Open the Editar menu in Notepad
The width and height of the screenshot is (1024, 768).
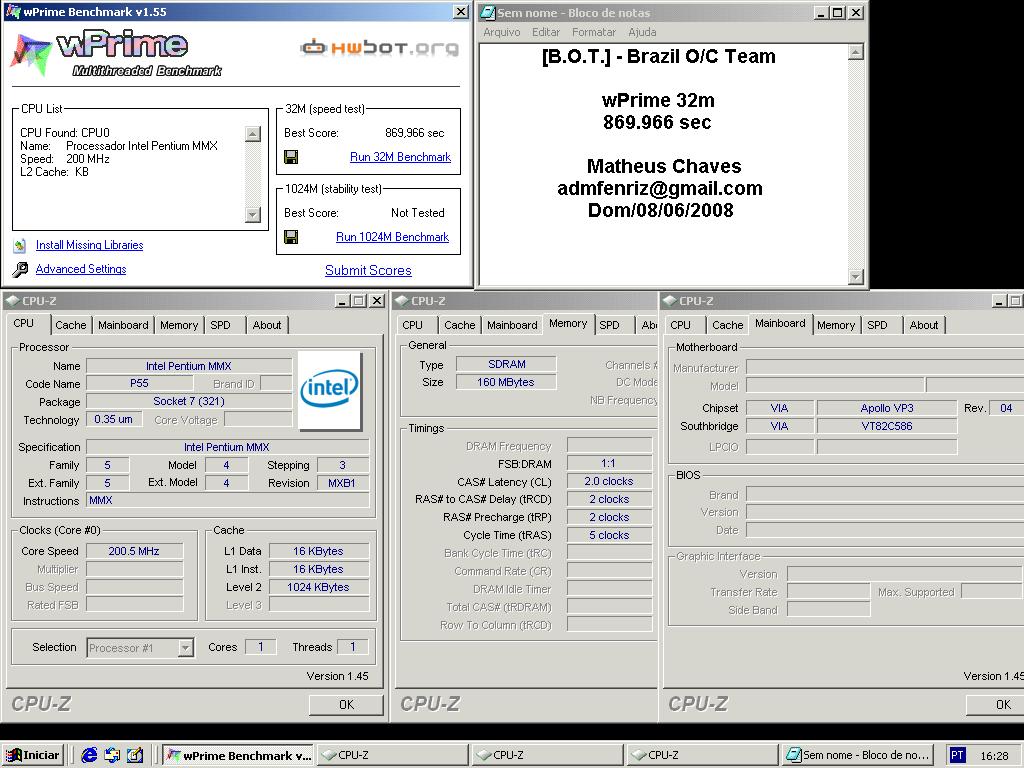point(546,32)
